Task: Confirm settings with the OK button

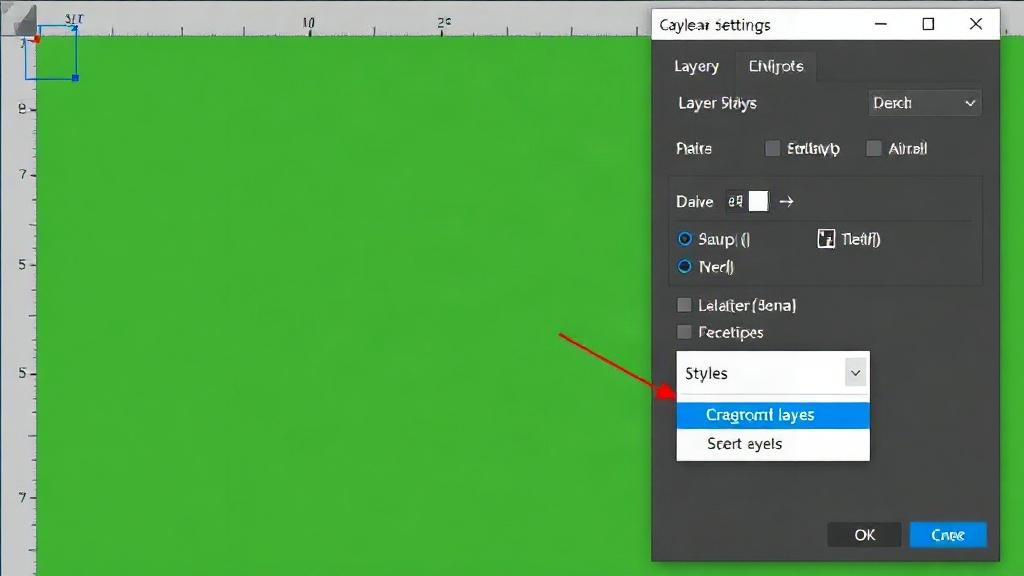Action: pos(864,535)
